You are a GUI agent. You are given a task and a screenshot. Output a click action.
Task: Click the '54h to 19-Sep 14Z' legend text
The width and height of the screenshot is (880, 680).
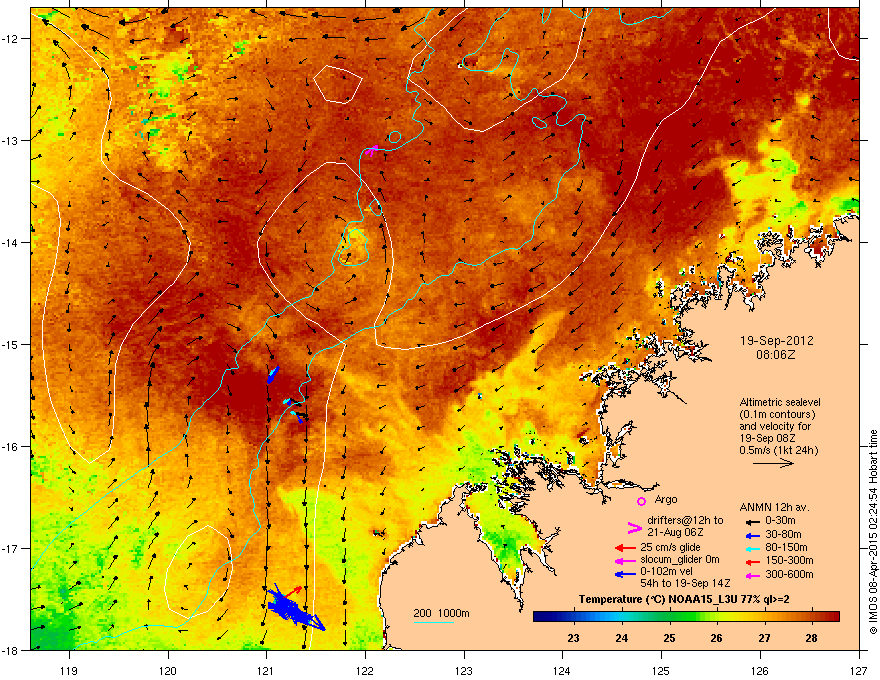685,583
